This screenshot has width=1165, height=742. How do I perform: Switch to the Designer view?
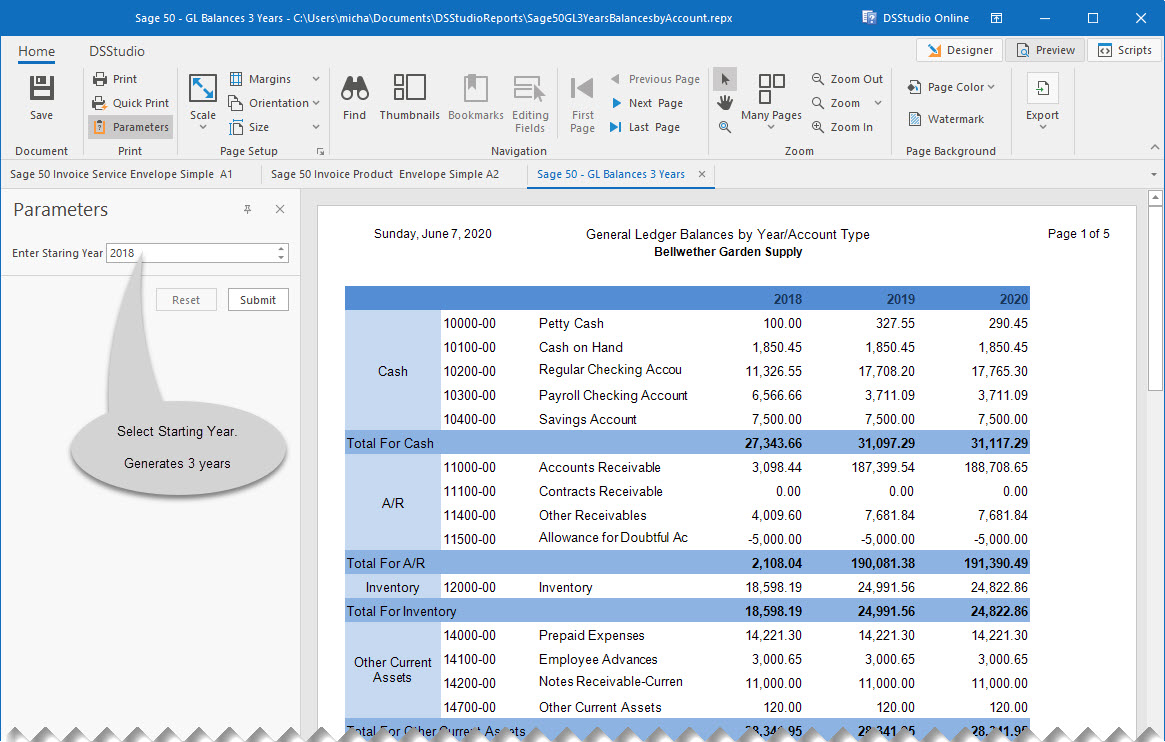960,50
